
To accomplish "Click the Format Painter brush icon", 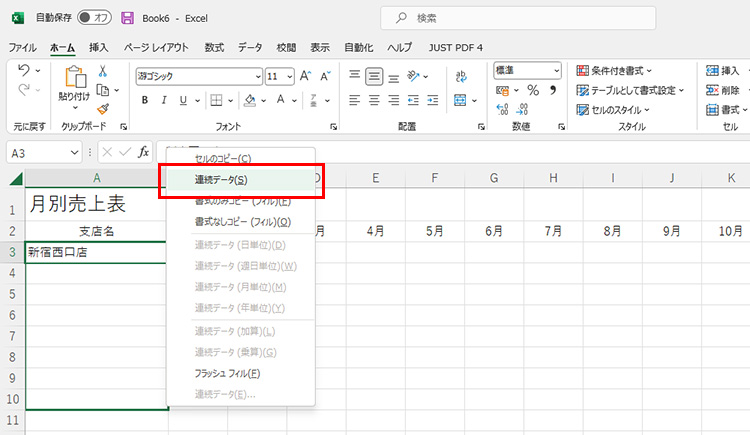I will pyautogui.click(x=102, y=109).
